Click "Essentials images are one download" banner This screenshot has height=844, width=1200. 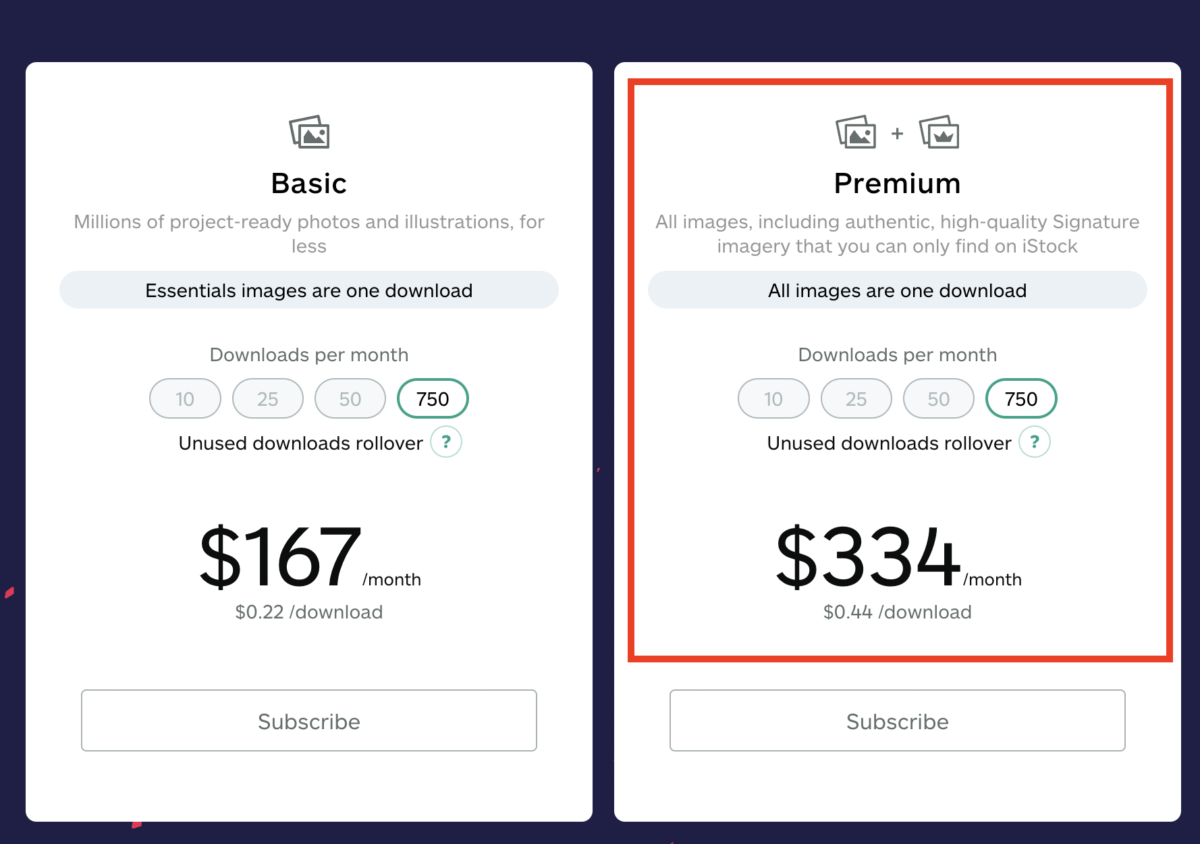[x=309, y=291]
